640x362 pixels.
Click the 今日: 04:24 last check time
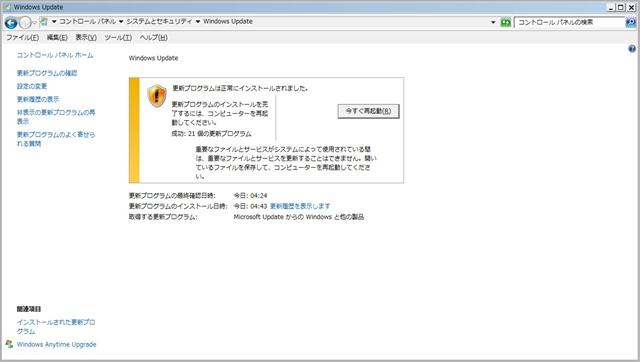tap(250, 195)
